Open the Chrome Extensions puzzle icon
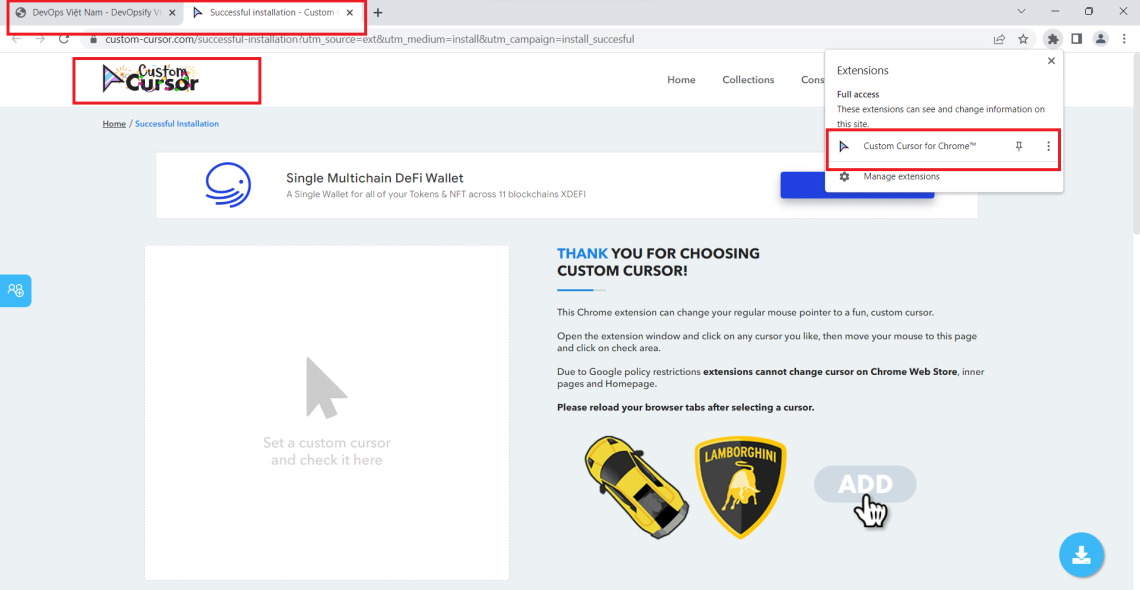The height and width of the screenshot is (590, 1140). click(1052, 39)
